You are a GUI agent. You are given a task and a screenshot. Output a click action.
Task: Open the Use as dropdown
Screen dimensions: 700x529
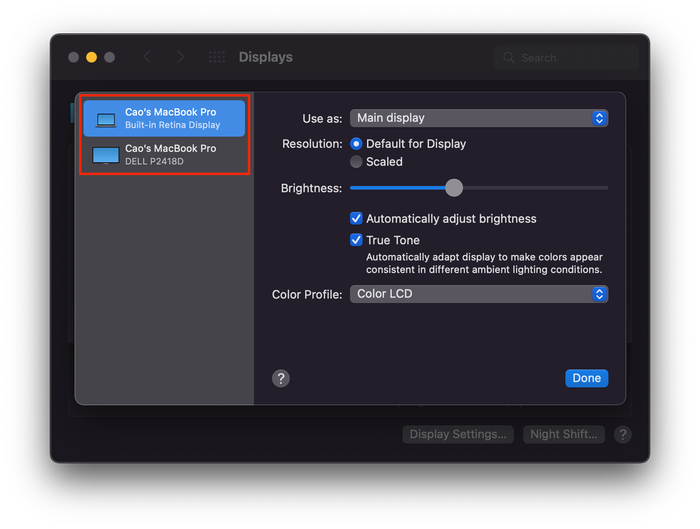point(479,118)
